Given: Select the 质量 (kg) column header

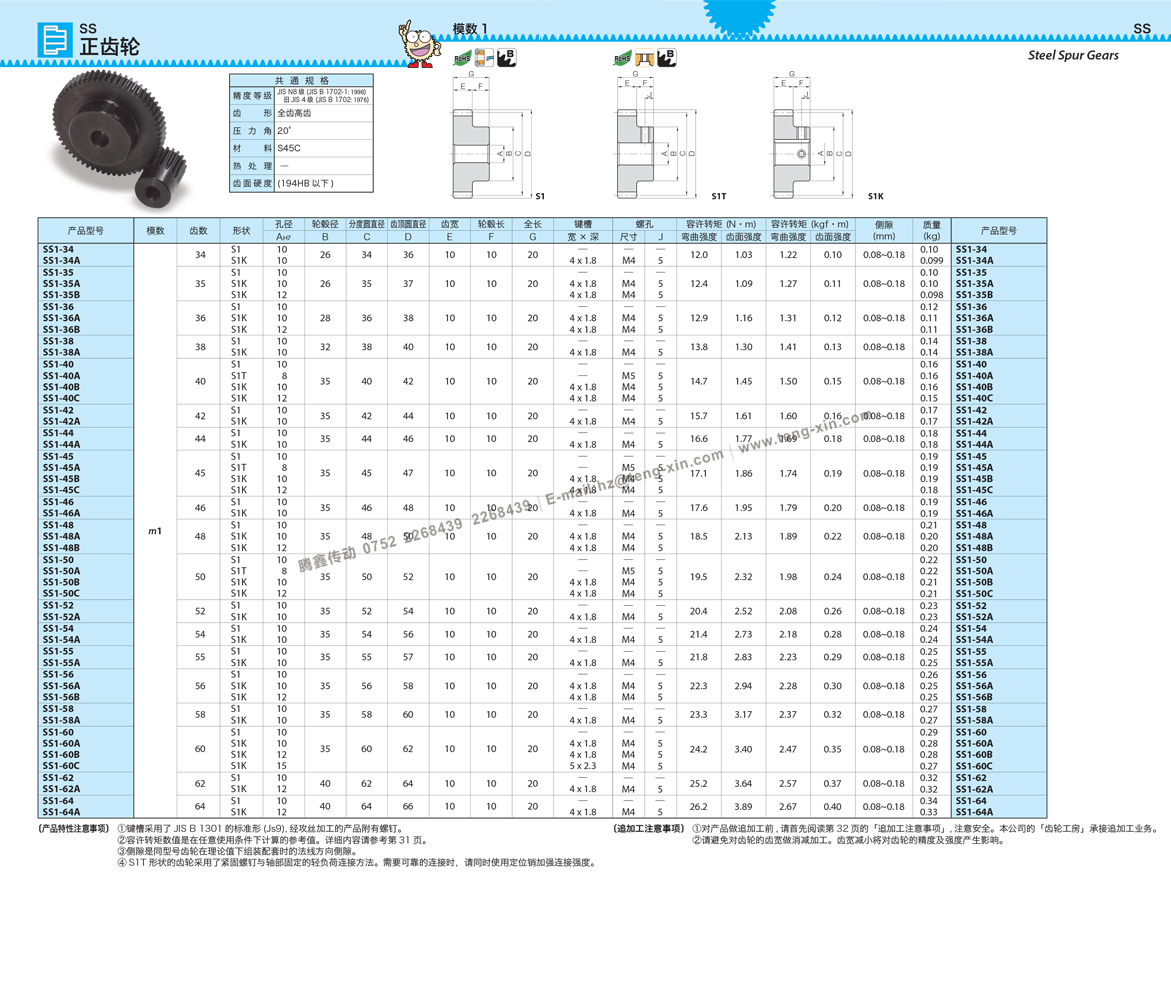Looking at the screenshot, I should point(931,231).
